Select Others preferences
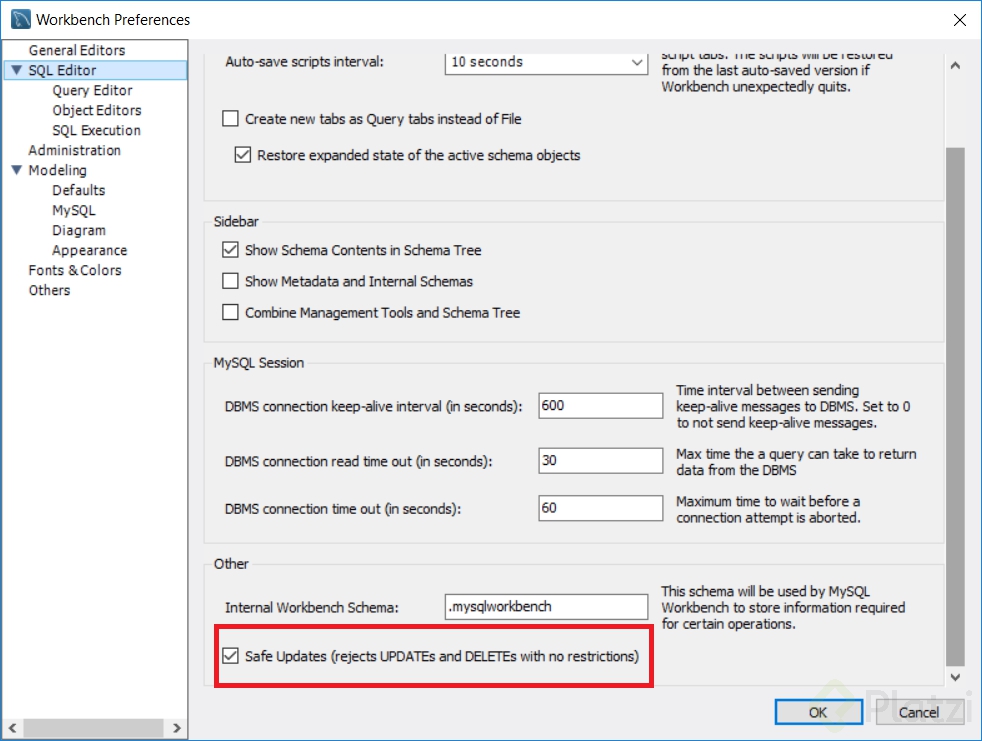The width and height of the screenshot is (982, 741). click(x=49, y=291)
